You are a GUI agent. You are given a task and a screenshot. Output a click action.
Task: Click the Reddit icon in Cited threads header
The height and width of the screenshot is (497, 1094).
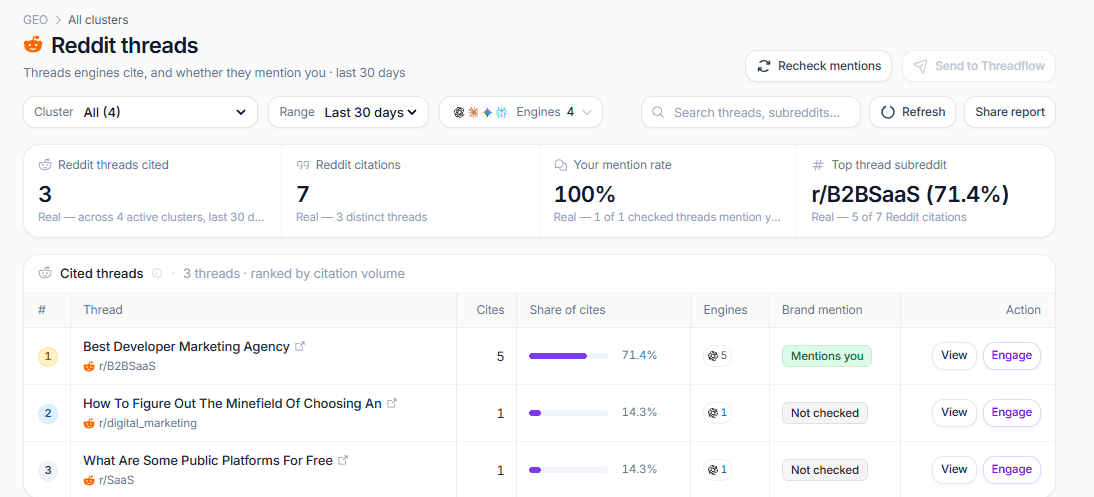point(45,274)
